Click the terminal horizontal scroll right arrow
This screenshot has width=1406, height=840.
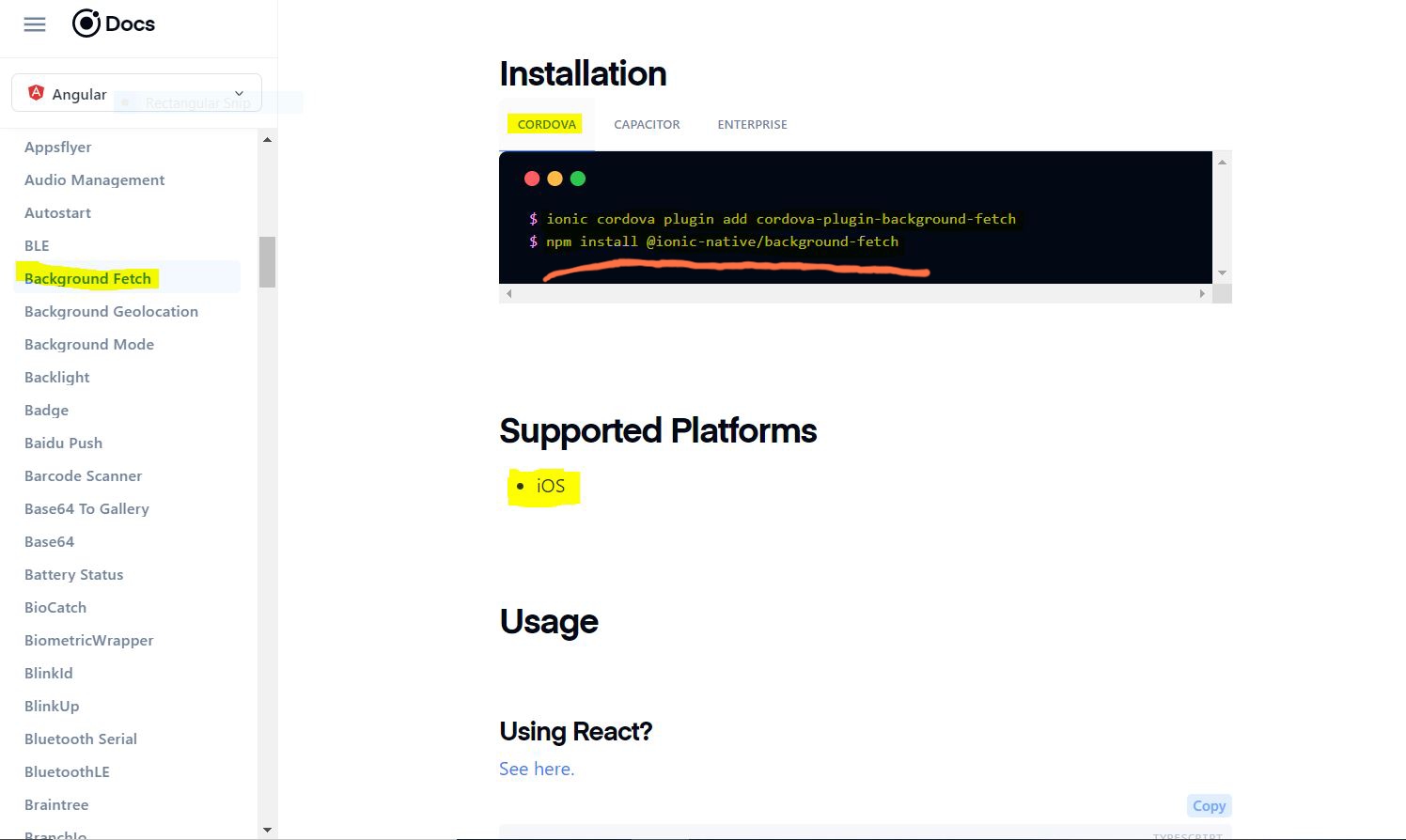1202,293
